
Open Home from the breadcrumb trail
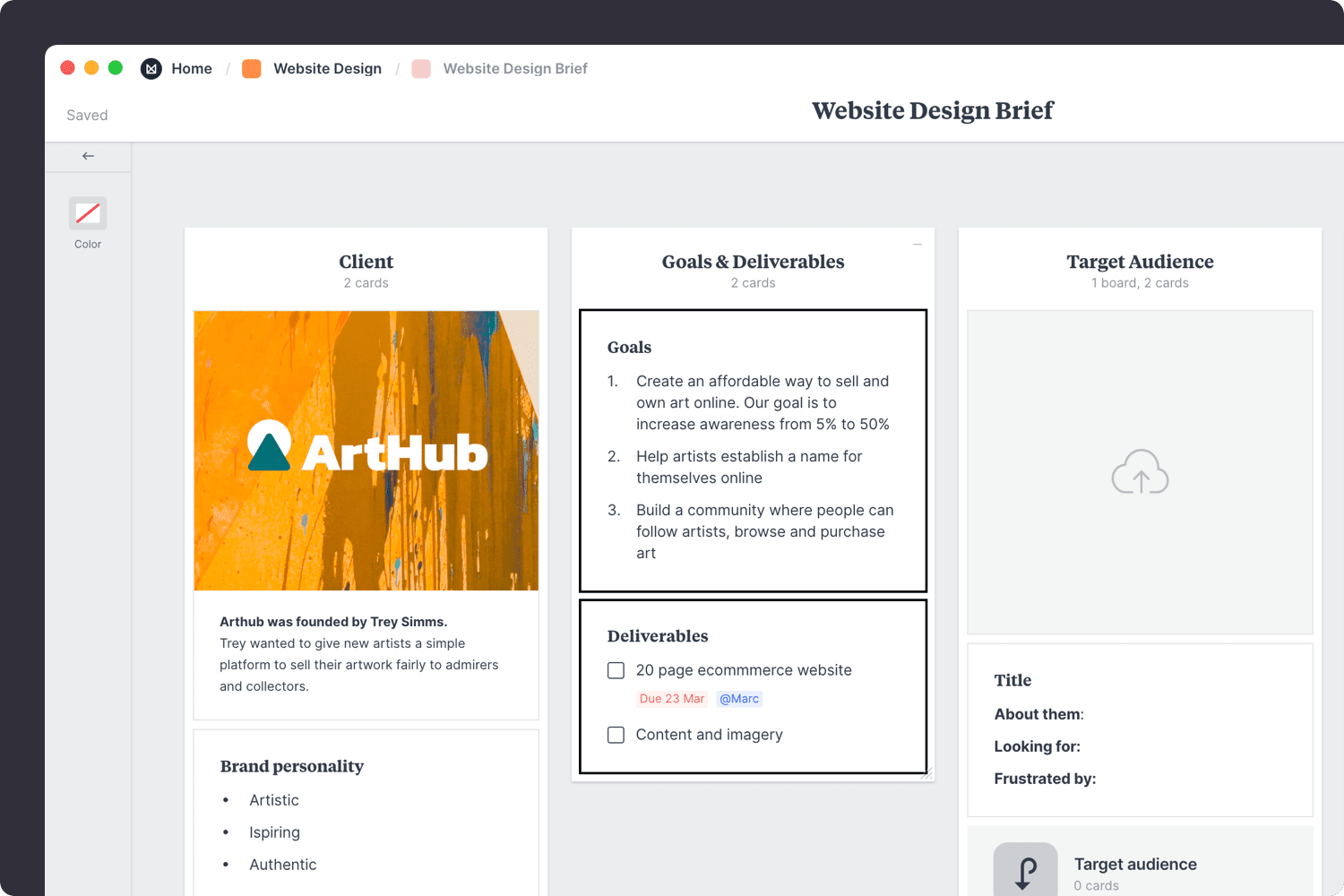pos(192,68)
